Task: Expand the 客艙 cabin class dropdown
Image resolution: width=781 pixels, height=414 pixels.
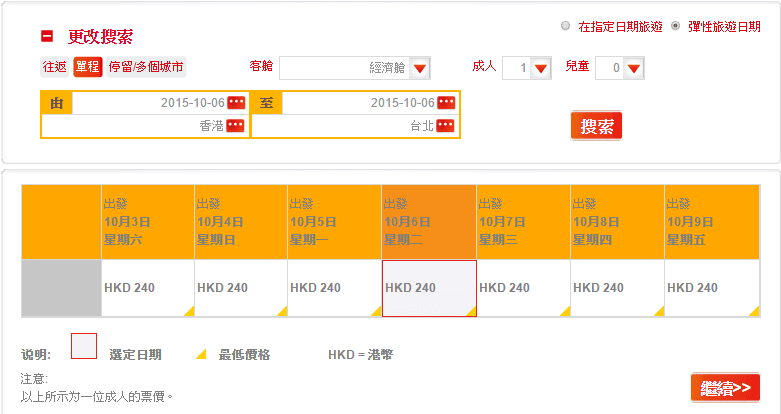Action: [x=420, y=68]
